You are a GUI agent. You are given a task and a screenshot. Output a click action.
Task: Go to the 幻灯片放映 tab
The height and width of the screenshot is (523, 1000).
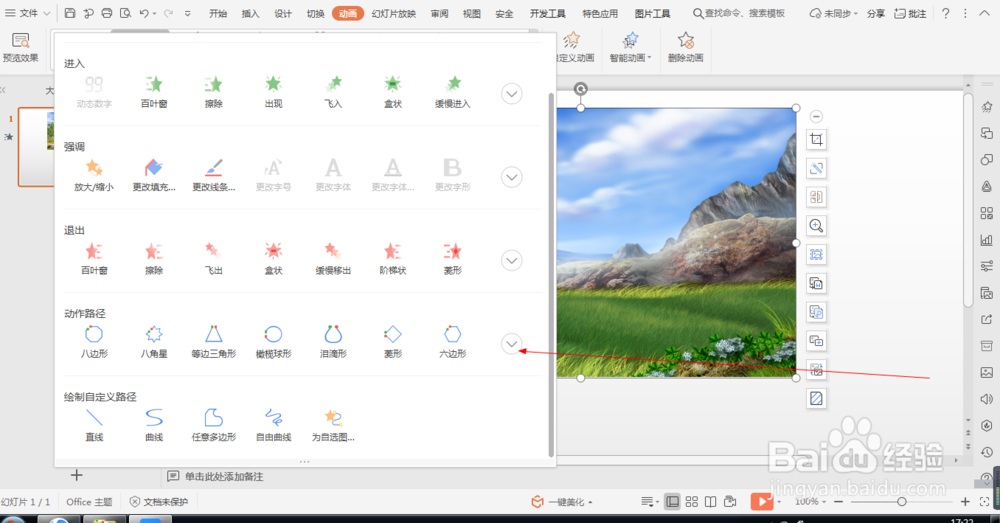pos(393,13)
